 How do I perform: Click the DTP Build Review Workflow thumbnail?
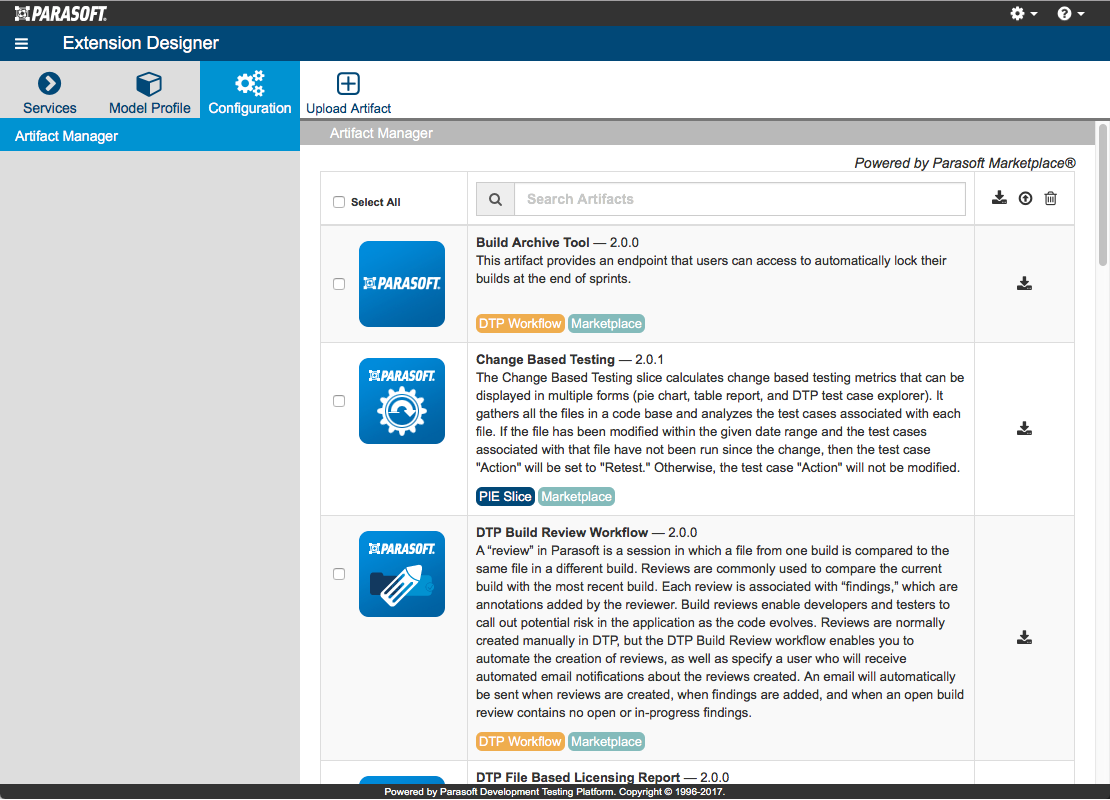402,574
